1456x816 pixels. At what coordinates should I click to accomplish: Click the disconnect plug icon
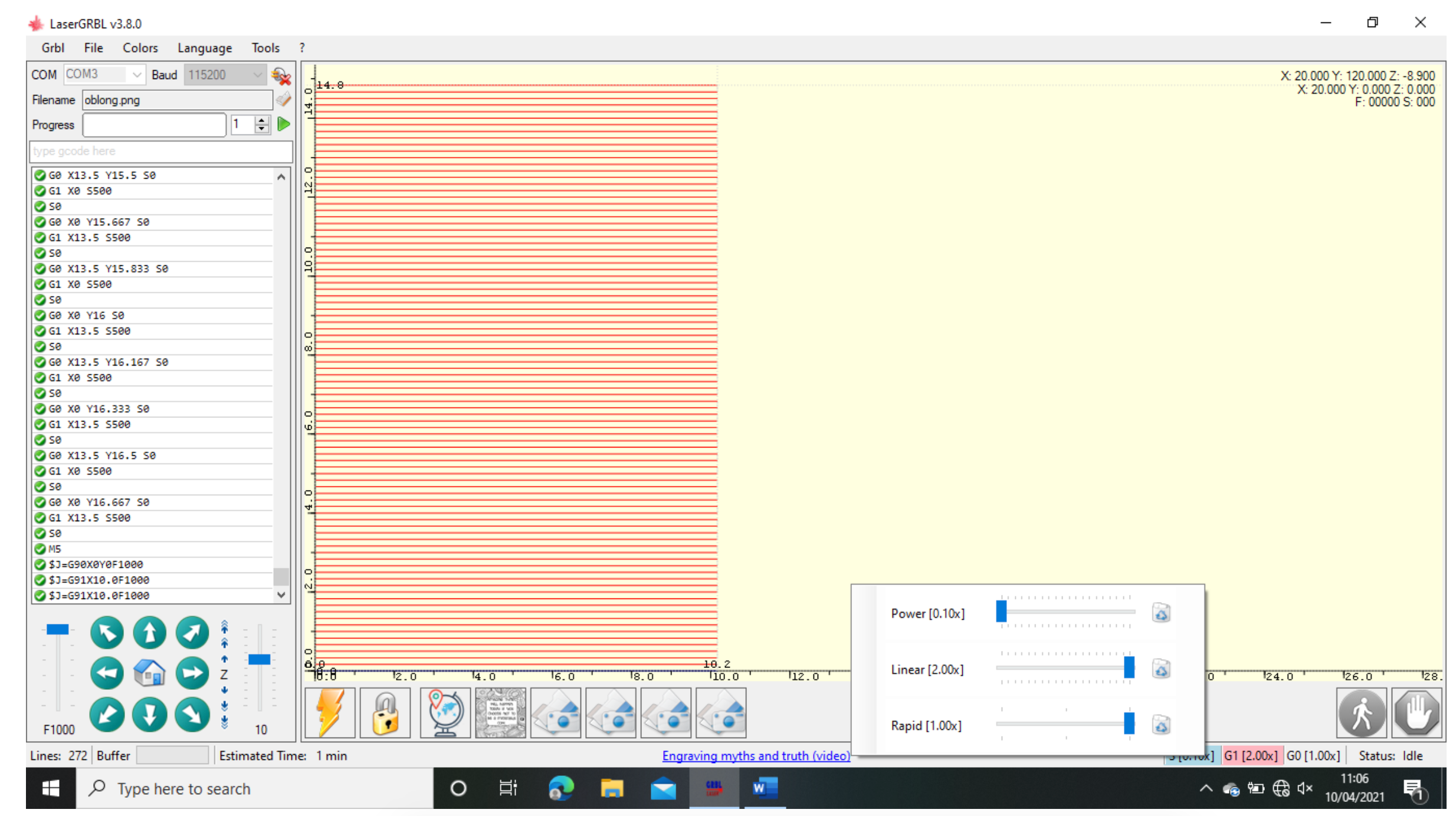pos(281,75)
